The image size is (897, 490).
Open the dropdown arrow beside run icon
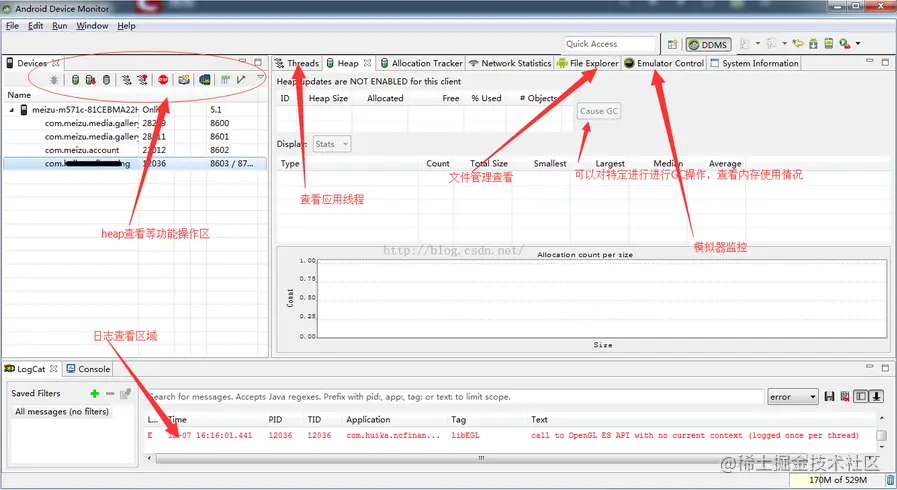coord(858,43)
